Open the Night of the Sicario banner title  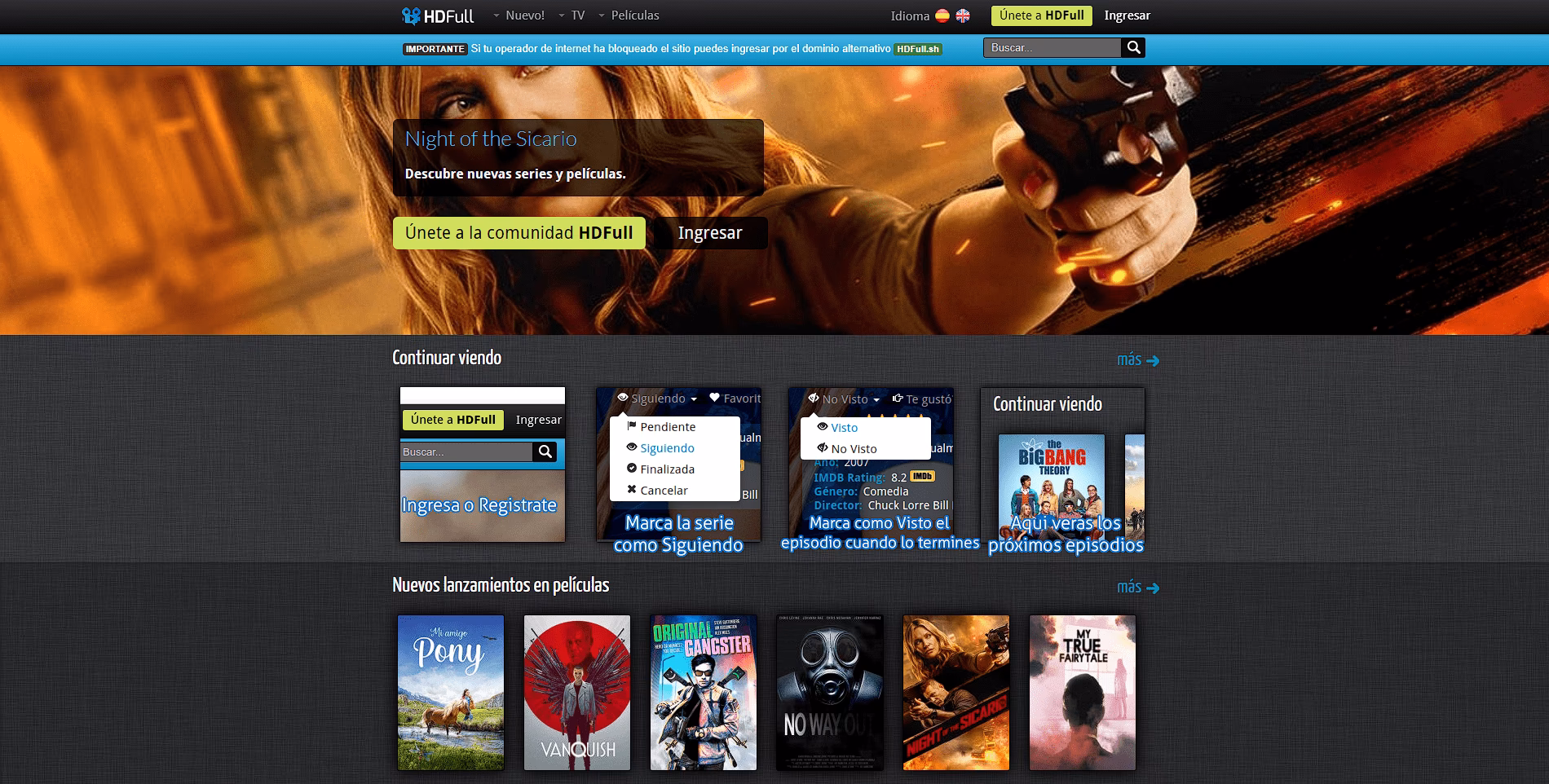(491, 139)
